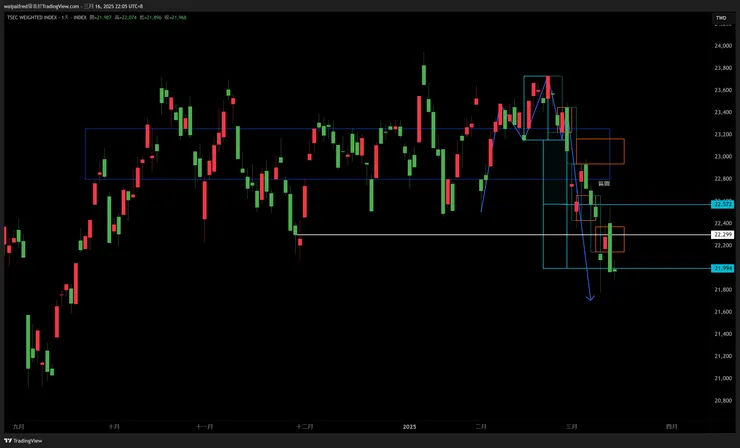Click the 24,000 price axis label
740x448 pixels.
[723, 46]
